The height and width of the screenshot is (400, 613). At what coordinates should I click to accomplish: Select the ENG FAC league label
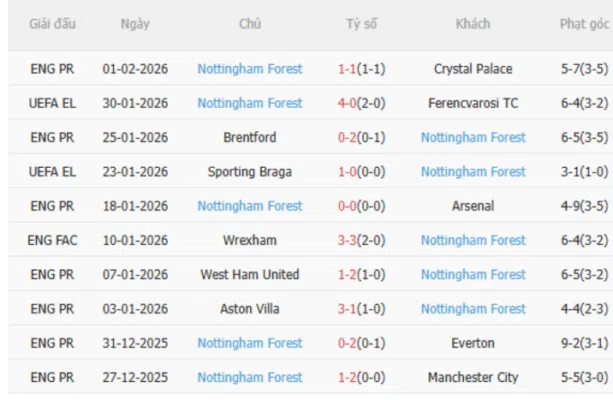pyautogui.click(x=52, y=240)
